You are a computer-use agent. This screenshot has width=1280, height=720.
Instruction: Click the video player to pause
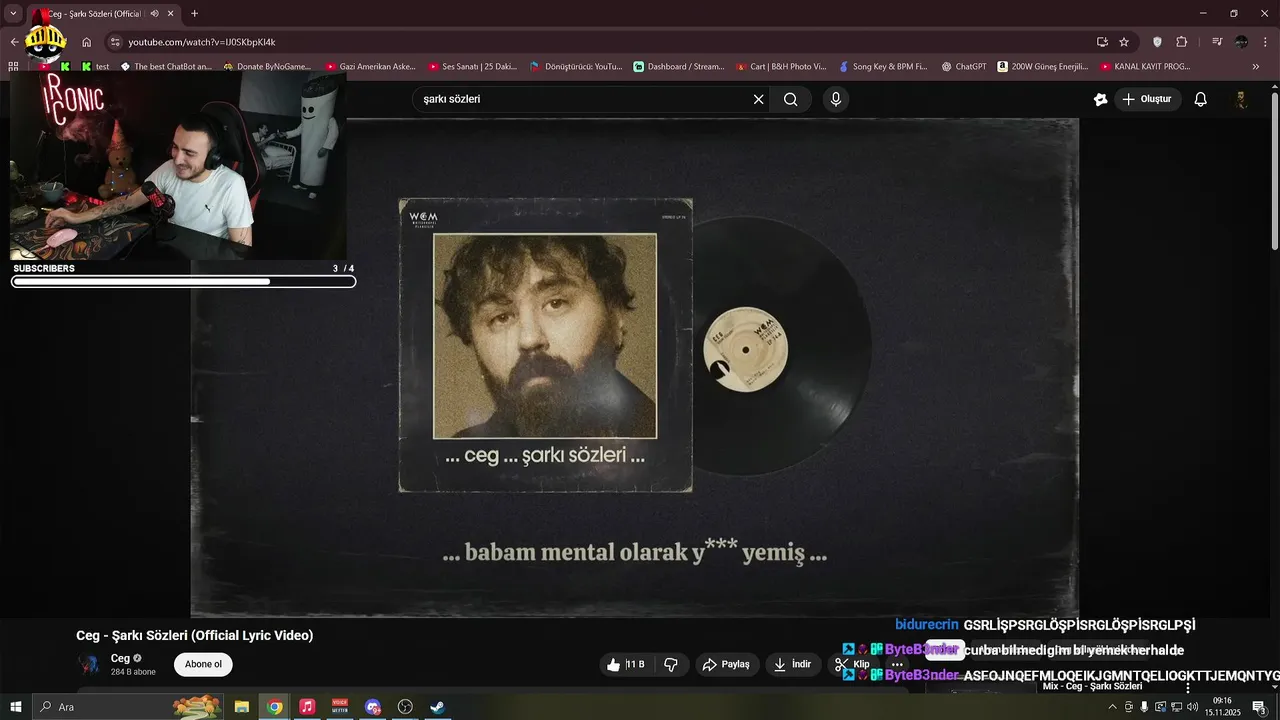[x=634, y=367]
